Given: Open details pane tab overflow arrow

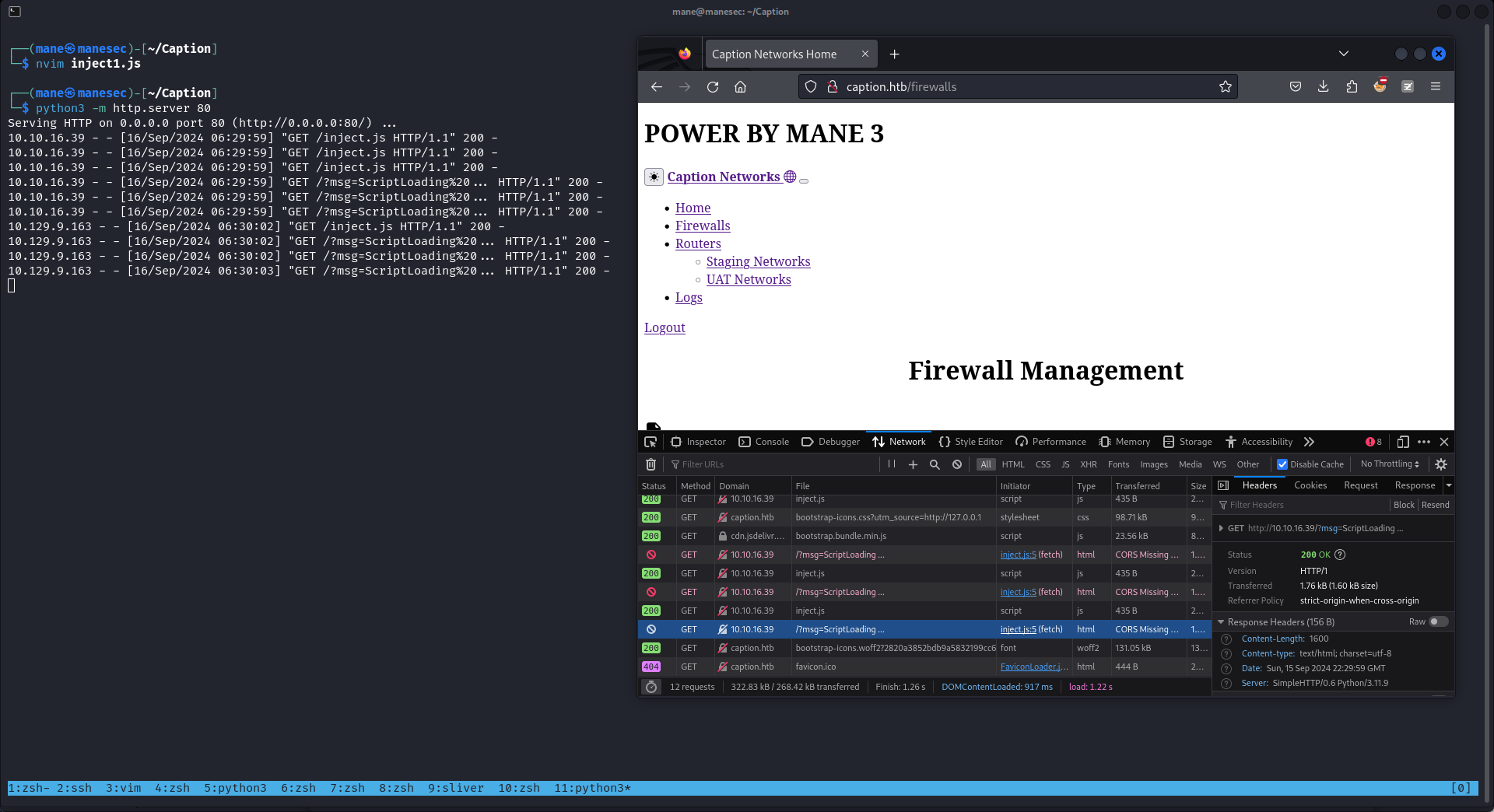Looking at the screenshot, I should pos(1449,485).
